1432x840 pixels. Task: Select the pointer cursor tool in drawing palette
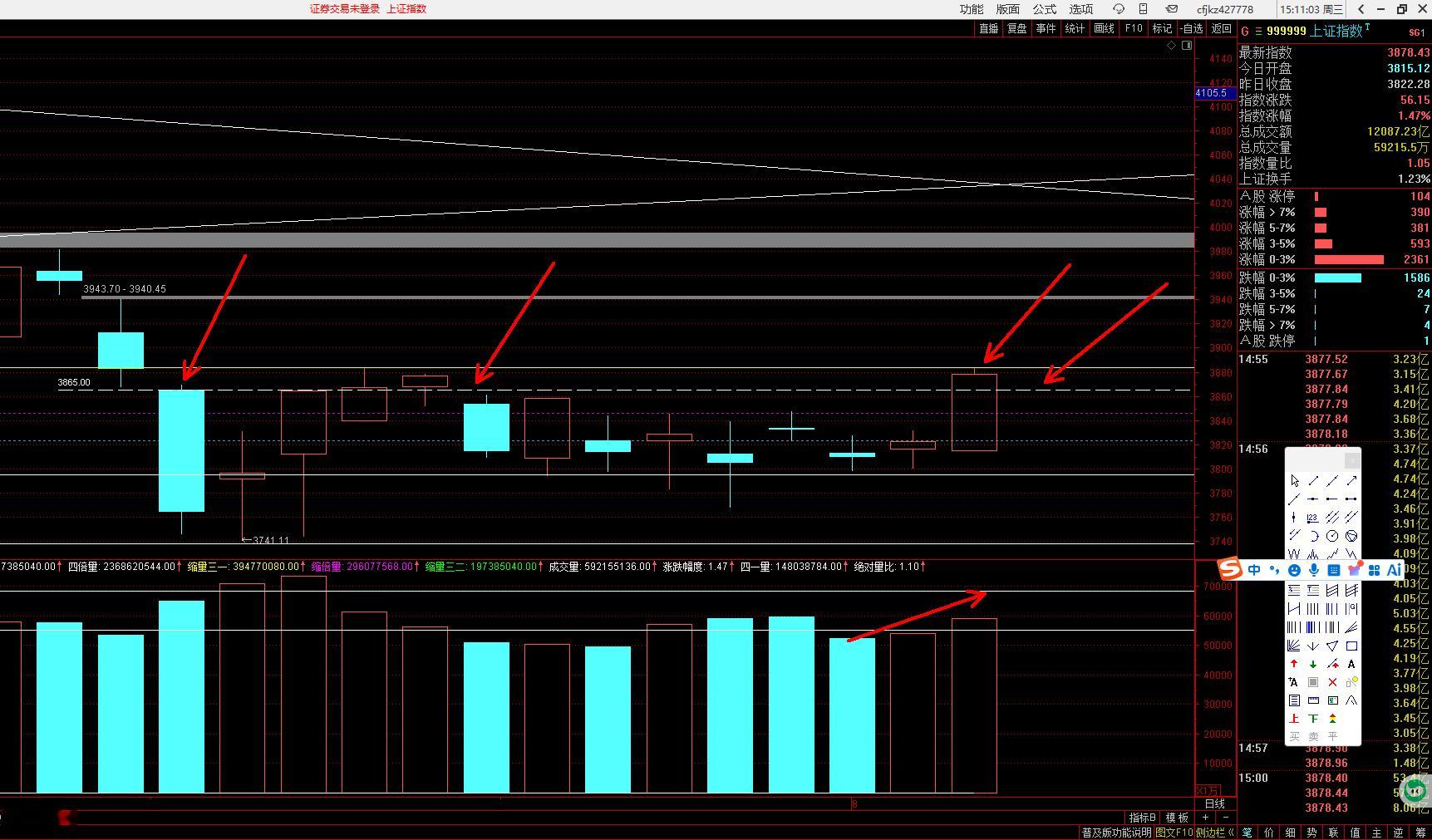tap(1294, 481)
